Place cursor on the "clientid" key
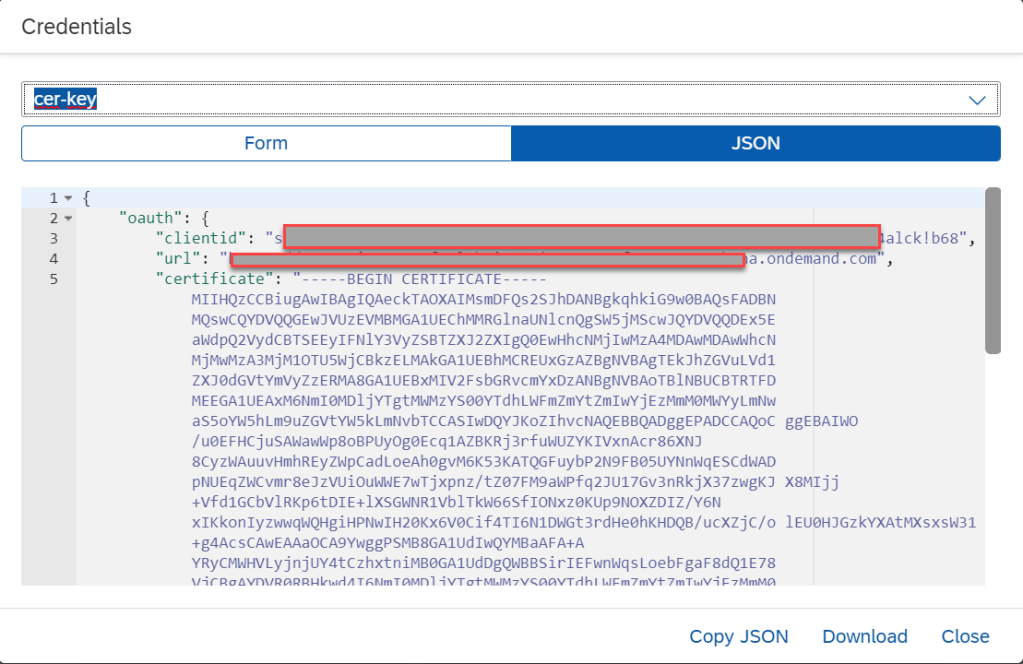The width and height of the screenshot is (1023, 664). coord(198,238)
